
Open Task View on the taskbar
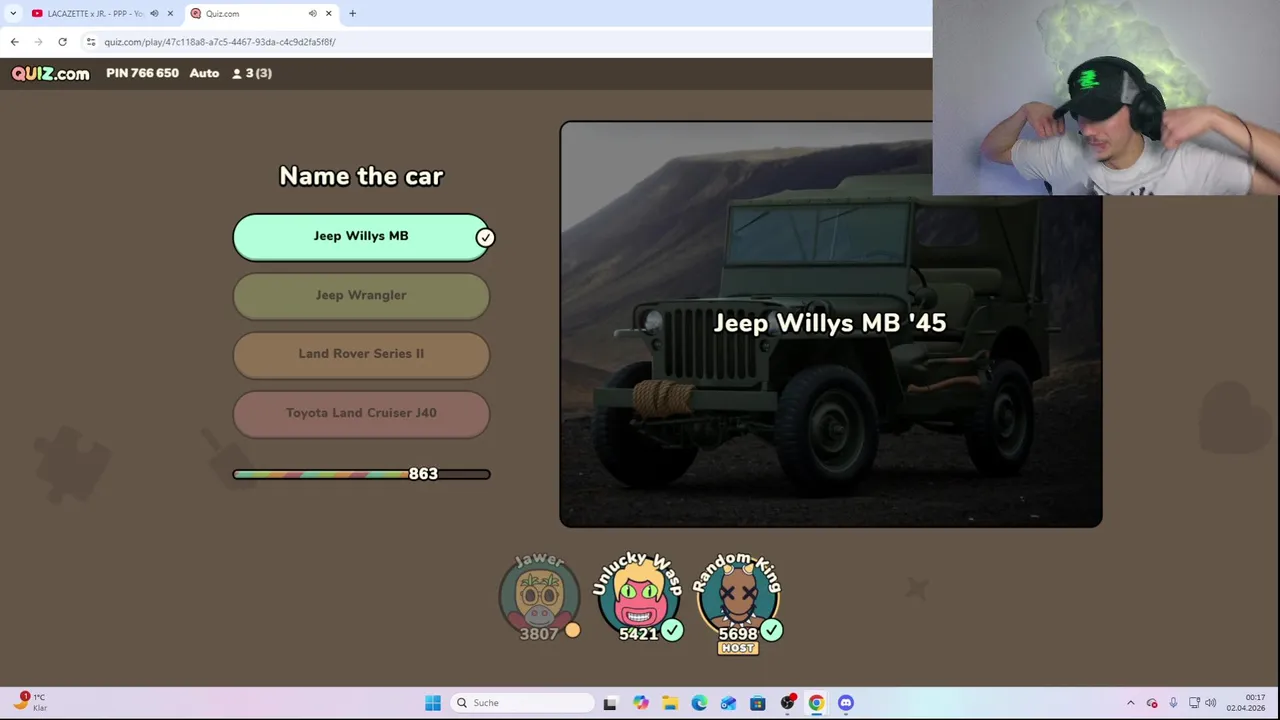(610, 703)
